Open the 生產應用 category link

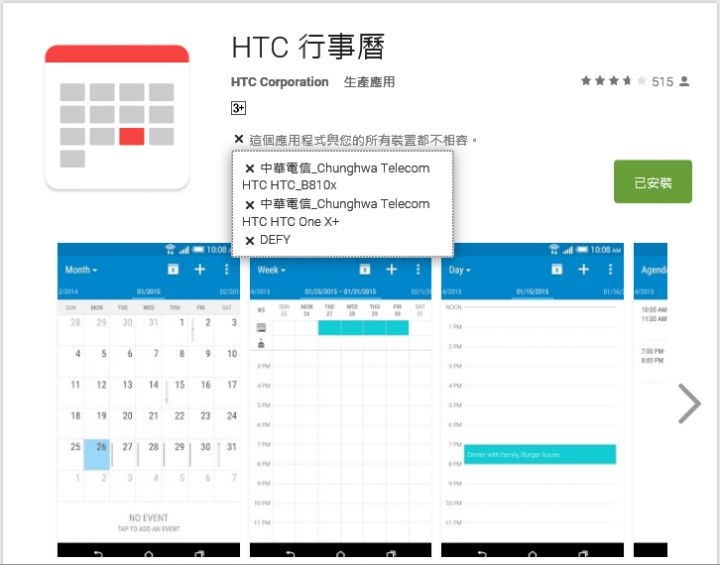point(369,82)
